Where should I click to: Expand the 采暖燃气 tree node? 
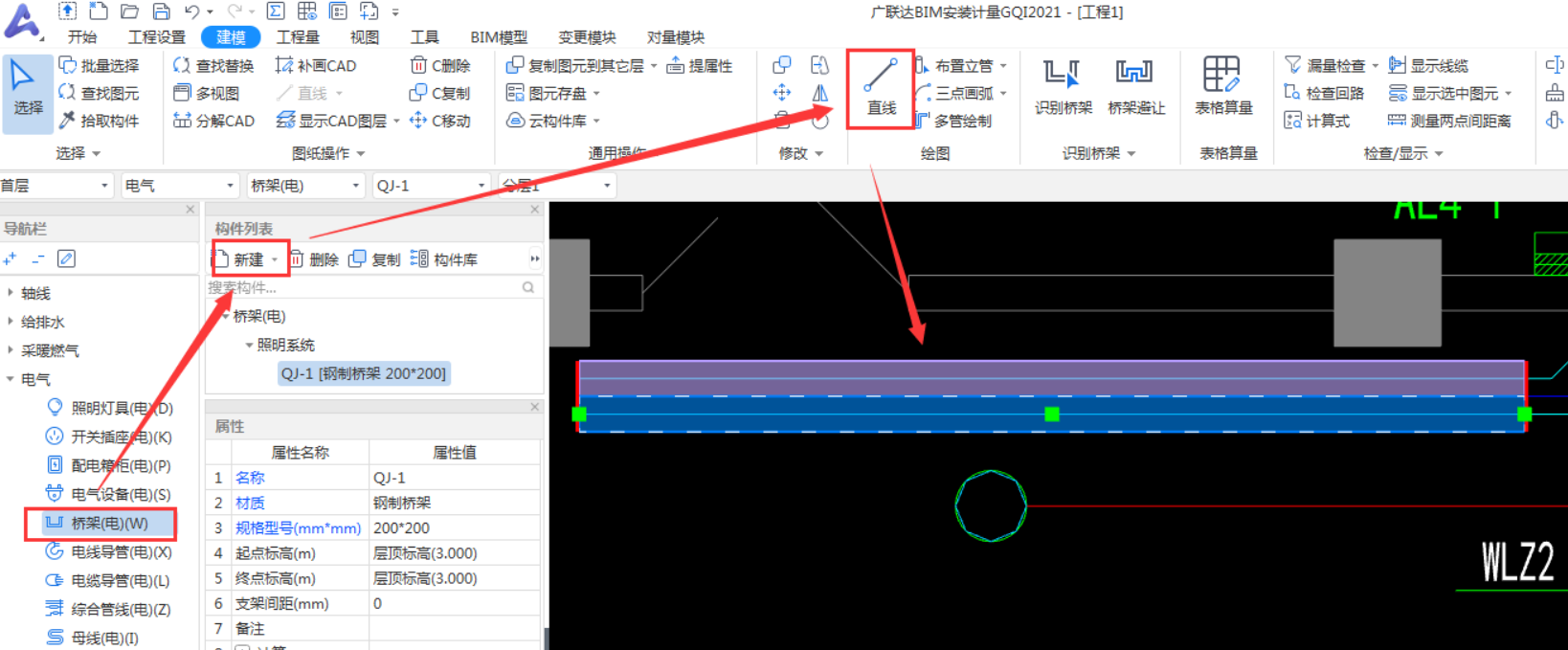(x=11, y=350)
